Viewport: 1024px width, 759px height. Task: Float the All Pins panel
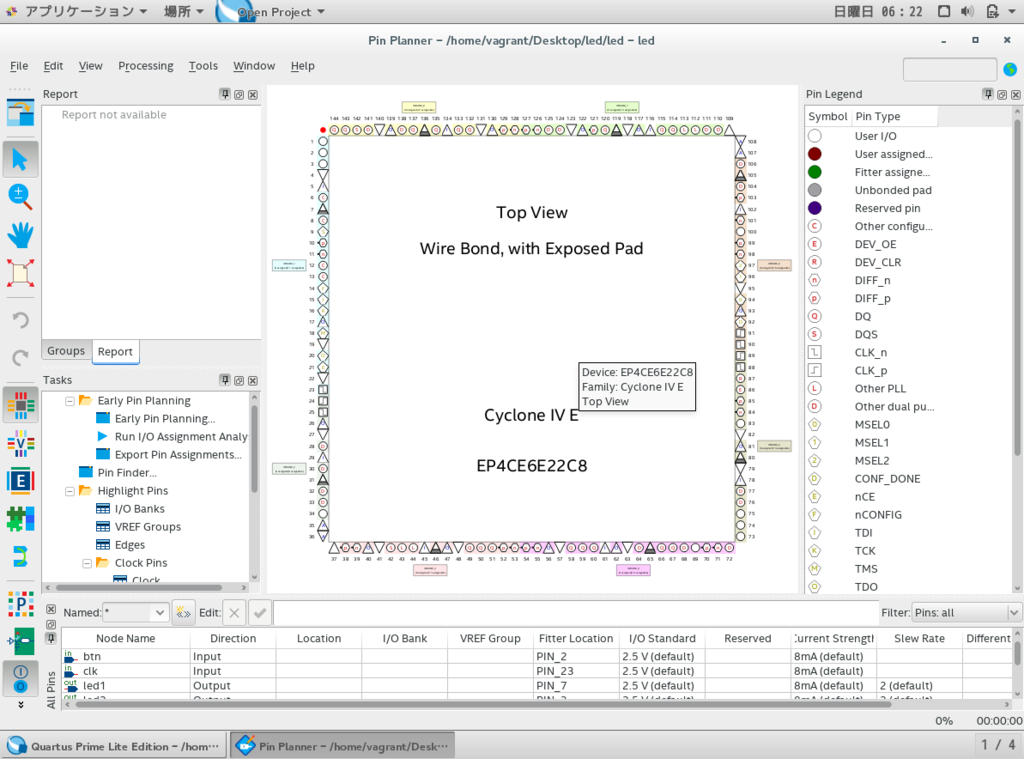pyautogui.click(x=51, y=624)
